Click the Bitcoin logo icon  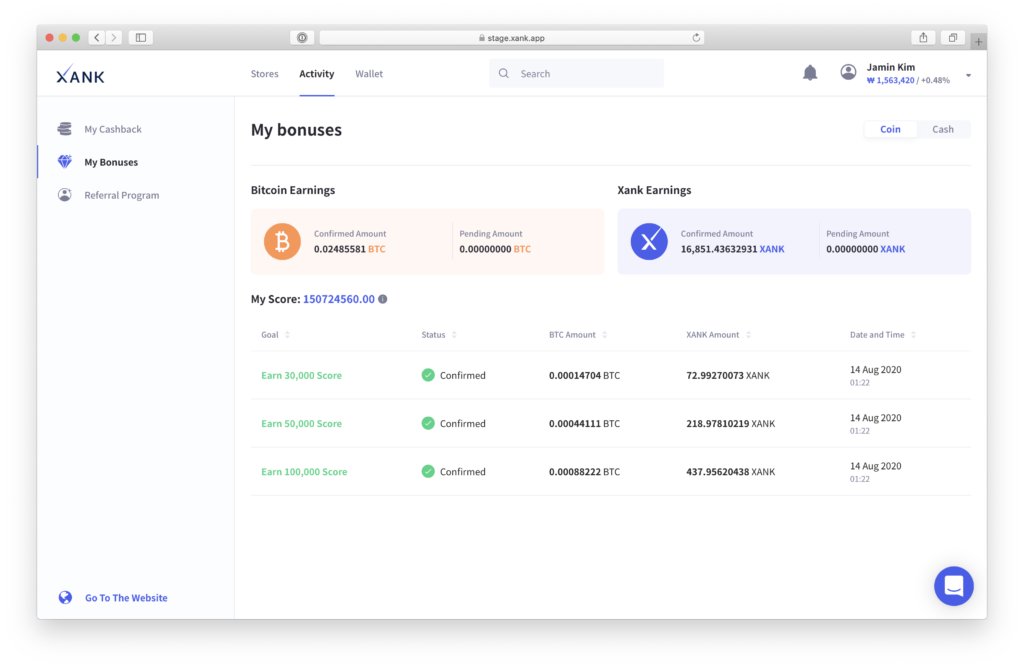coord(282,242)
